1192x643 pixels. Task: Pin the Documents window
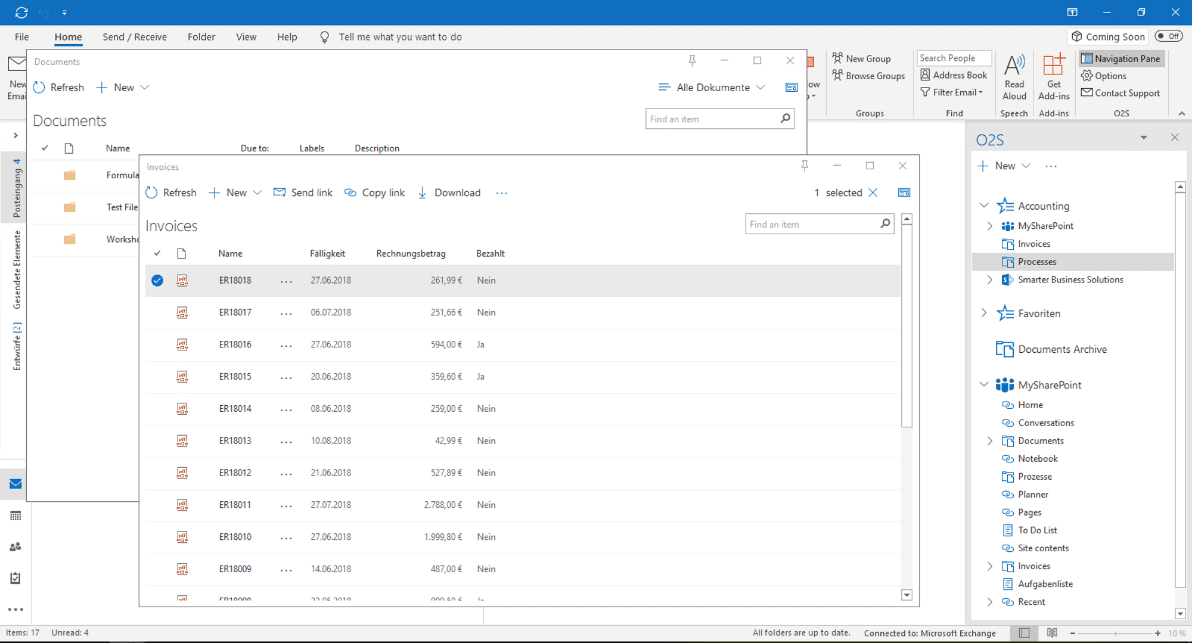point(692,61)
